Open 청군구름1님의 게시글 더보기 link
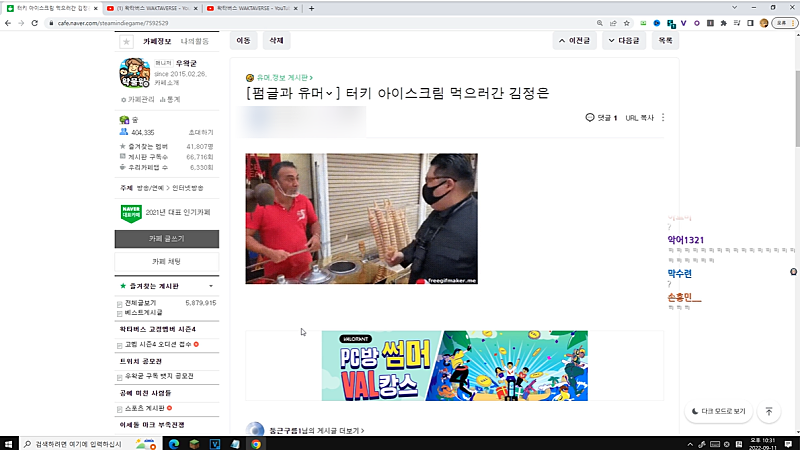The width and height of the screenshot is (800, 450). [x=317, y=431]
